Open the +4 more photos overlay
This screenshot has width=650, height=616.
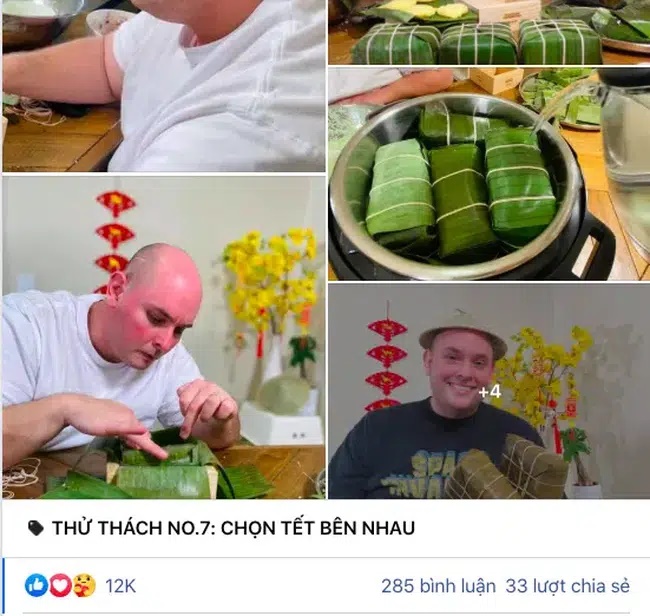pyautogui.click(x=490, y=392)
